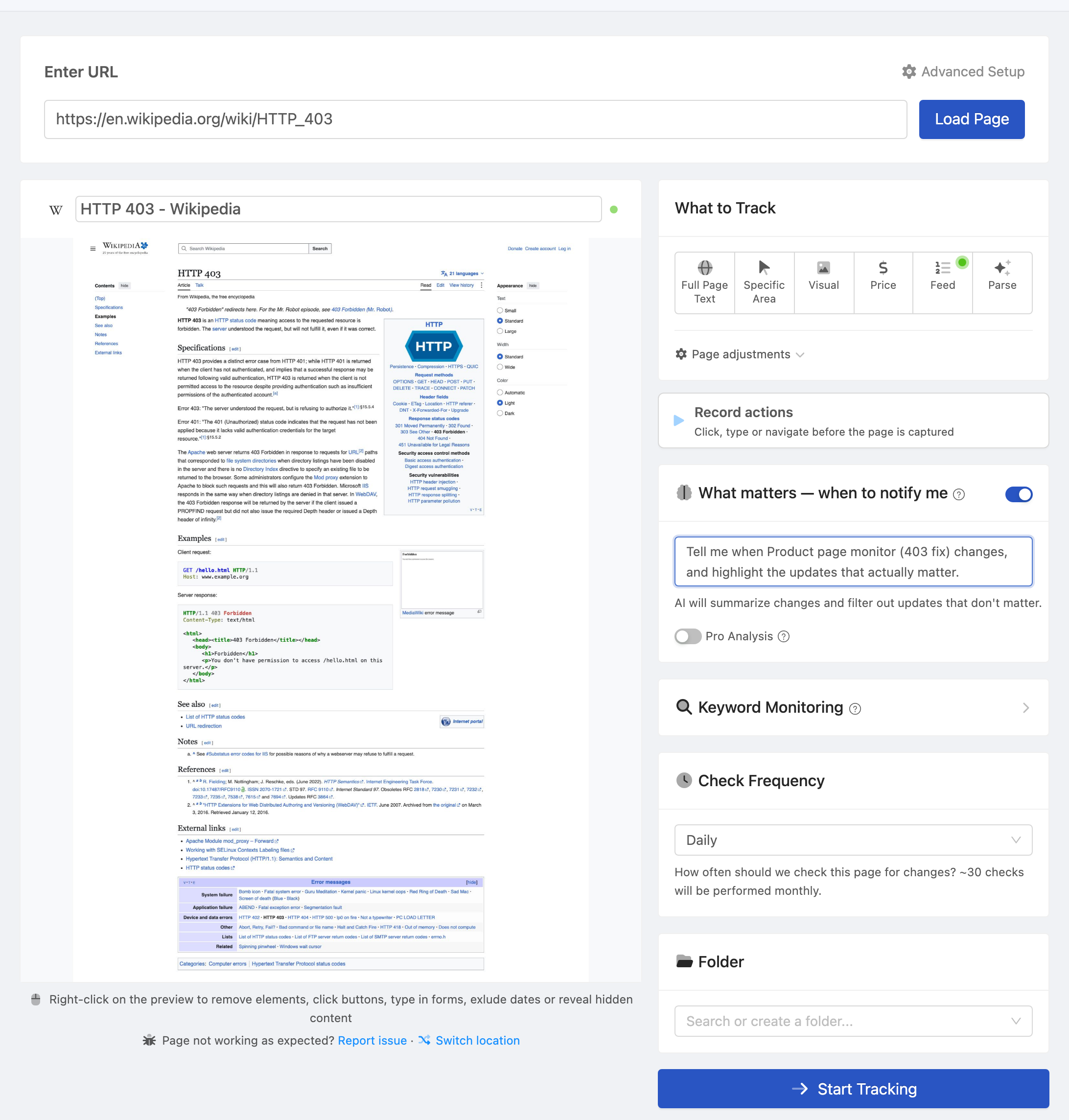Click the bug icon beside Page not working
Screen dimensions: 1069x1120
click(149, 1041)
